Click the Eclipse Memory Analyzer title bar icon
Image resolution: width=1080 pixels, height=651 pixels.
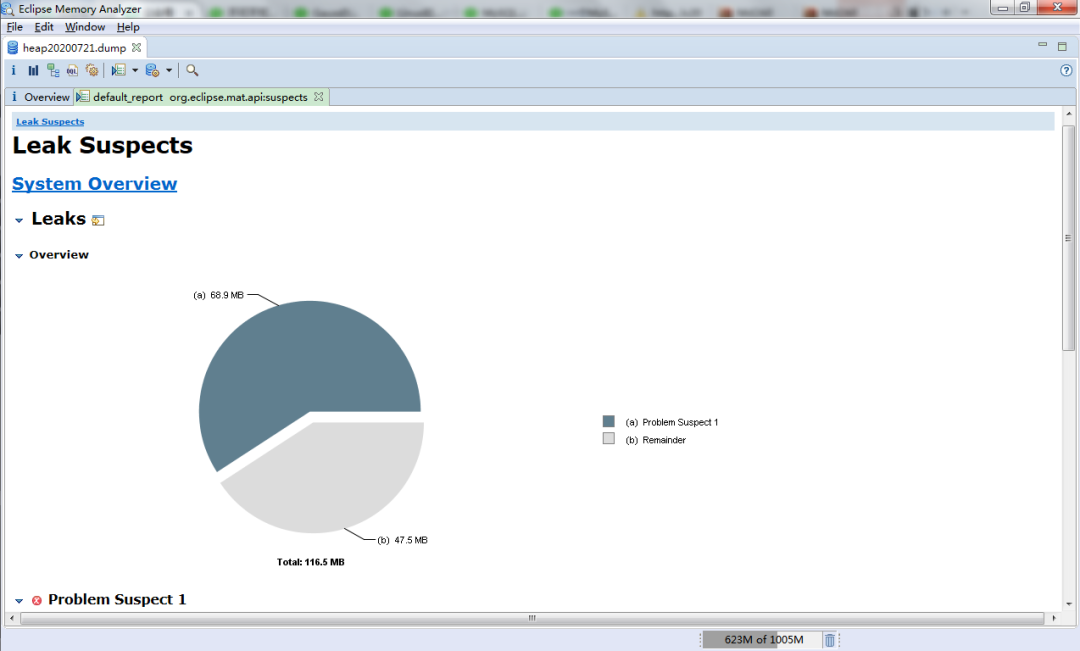click(8, 9)
